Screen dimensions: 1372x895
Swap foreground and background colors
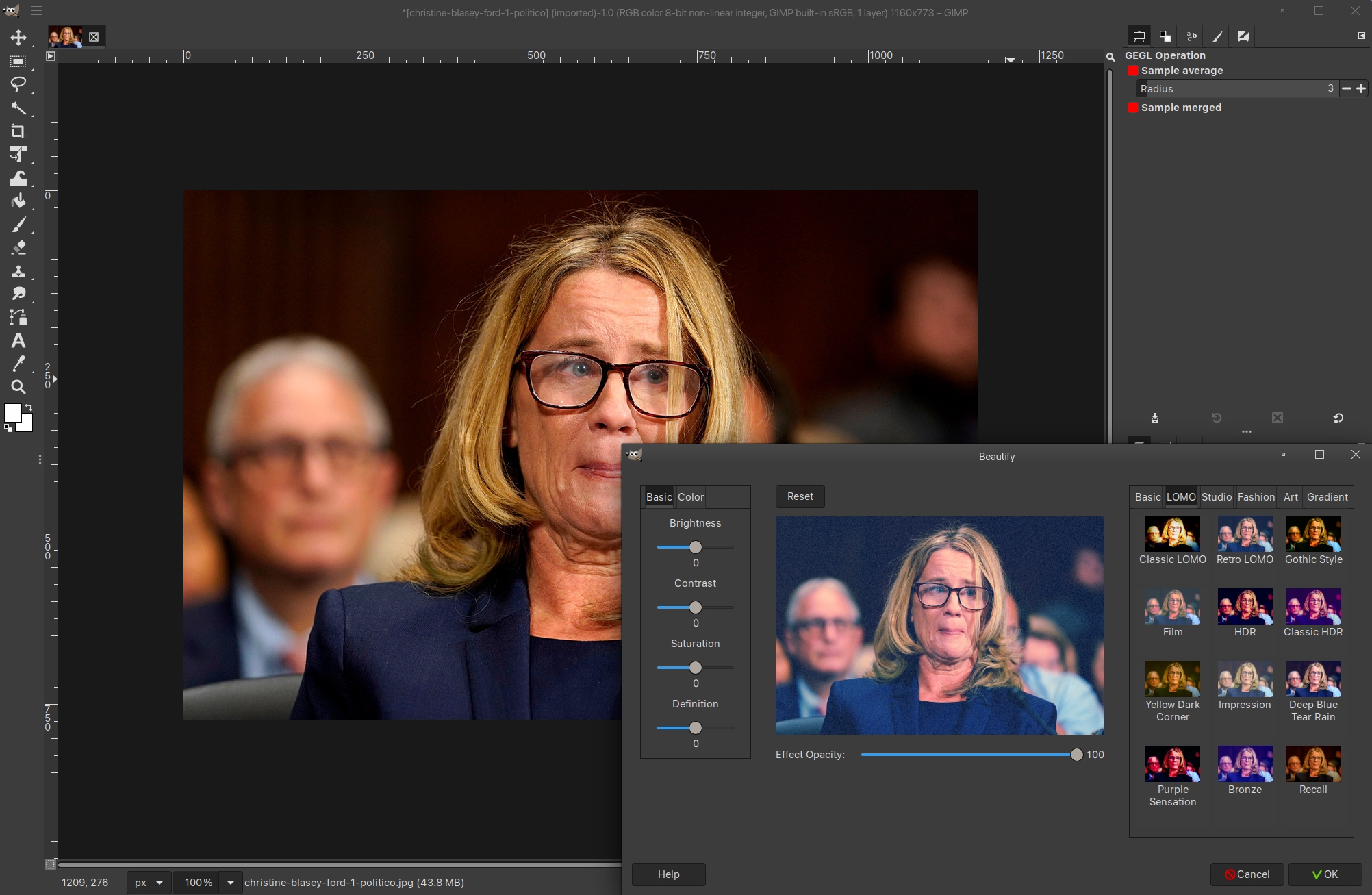(29, 407)
